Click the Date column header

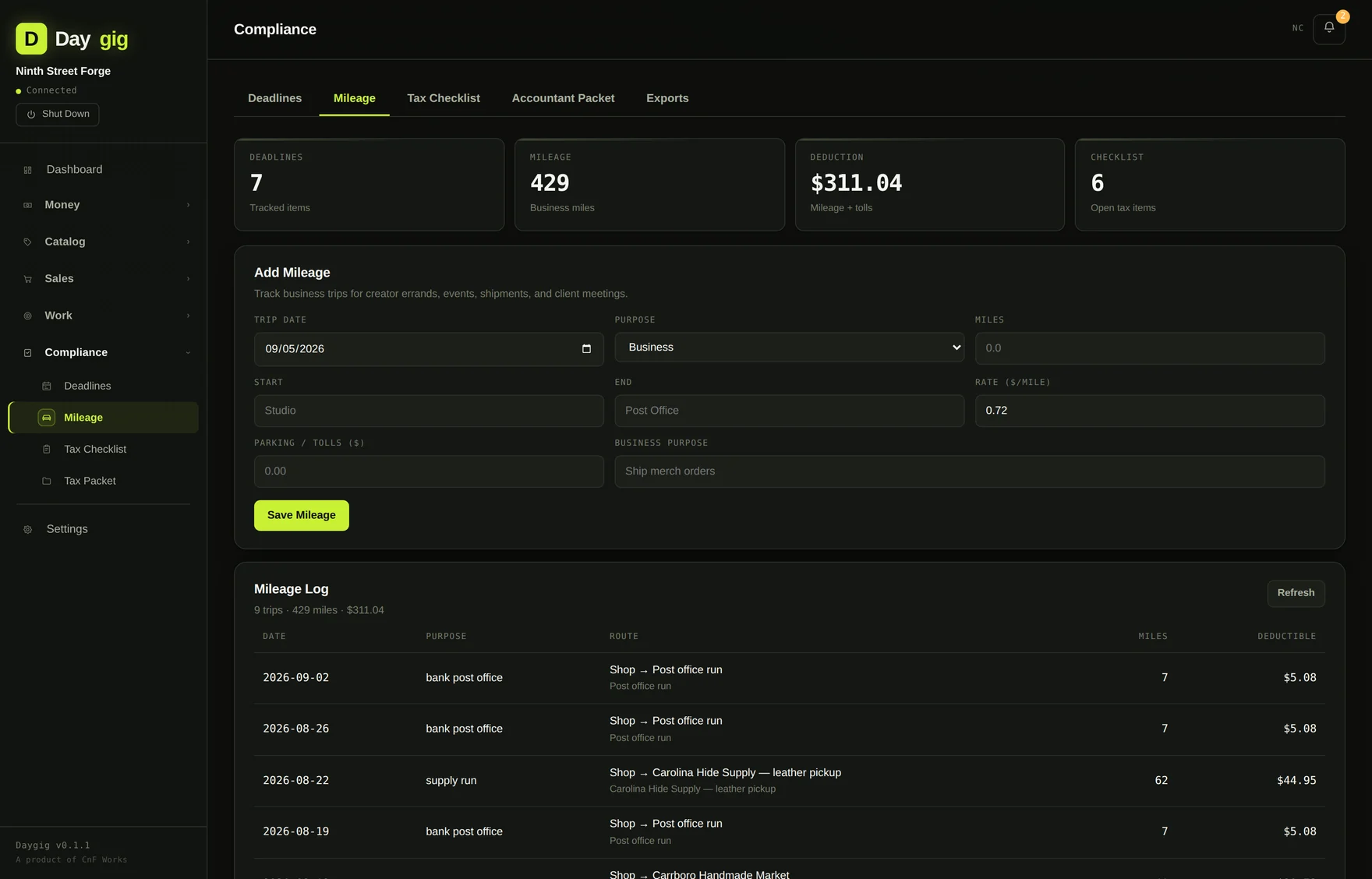pyautogui.click(x=274, y=637)
